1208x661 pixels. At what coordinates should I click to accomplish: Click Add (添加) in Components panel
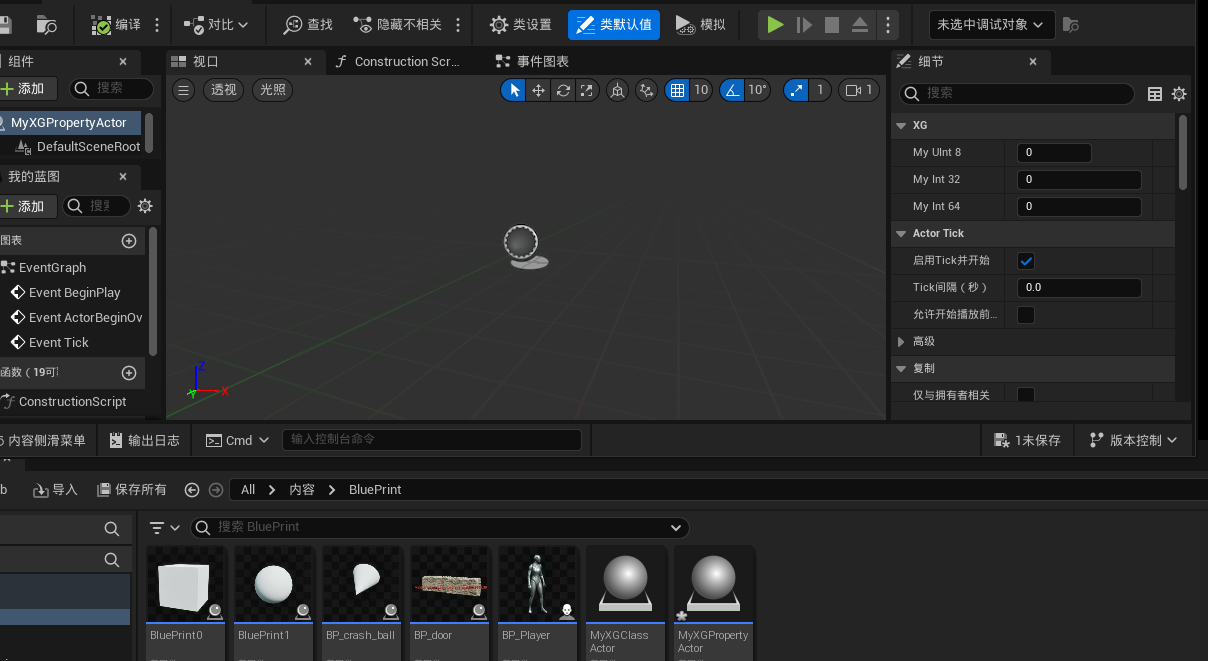coord(27,89)
